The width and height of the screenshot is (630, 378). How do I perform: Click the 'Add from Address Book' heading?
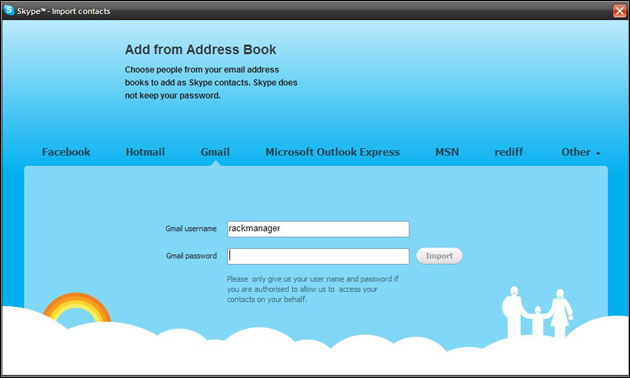[200, 49]
